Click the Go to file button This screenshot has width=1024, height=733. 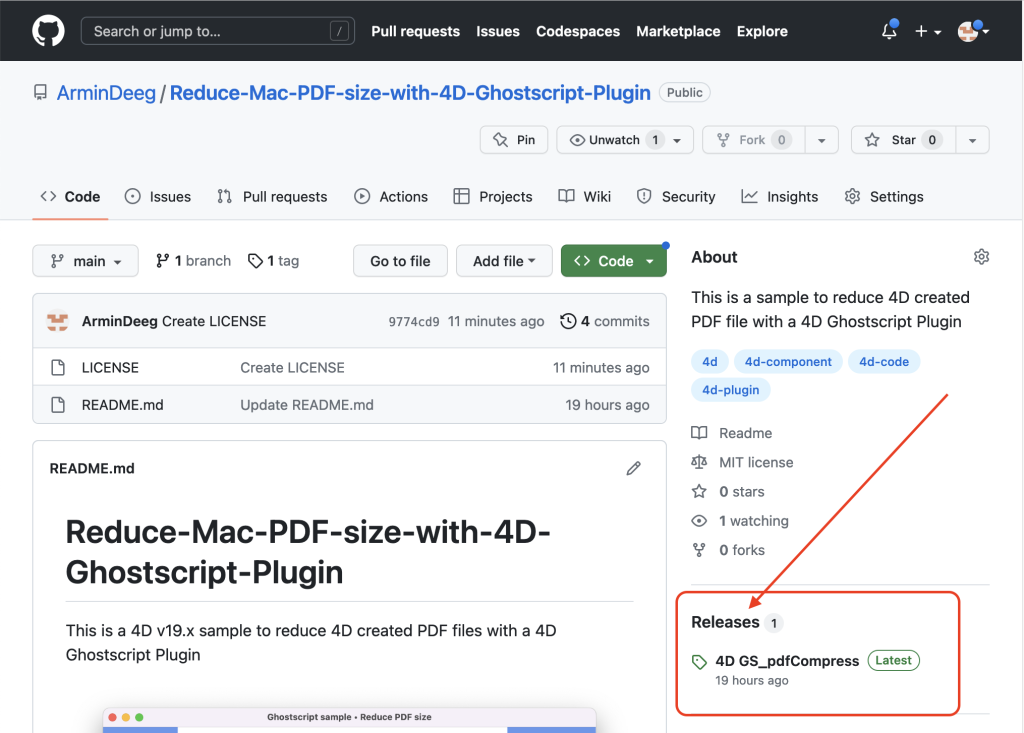[x=400, y=261]
